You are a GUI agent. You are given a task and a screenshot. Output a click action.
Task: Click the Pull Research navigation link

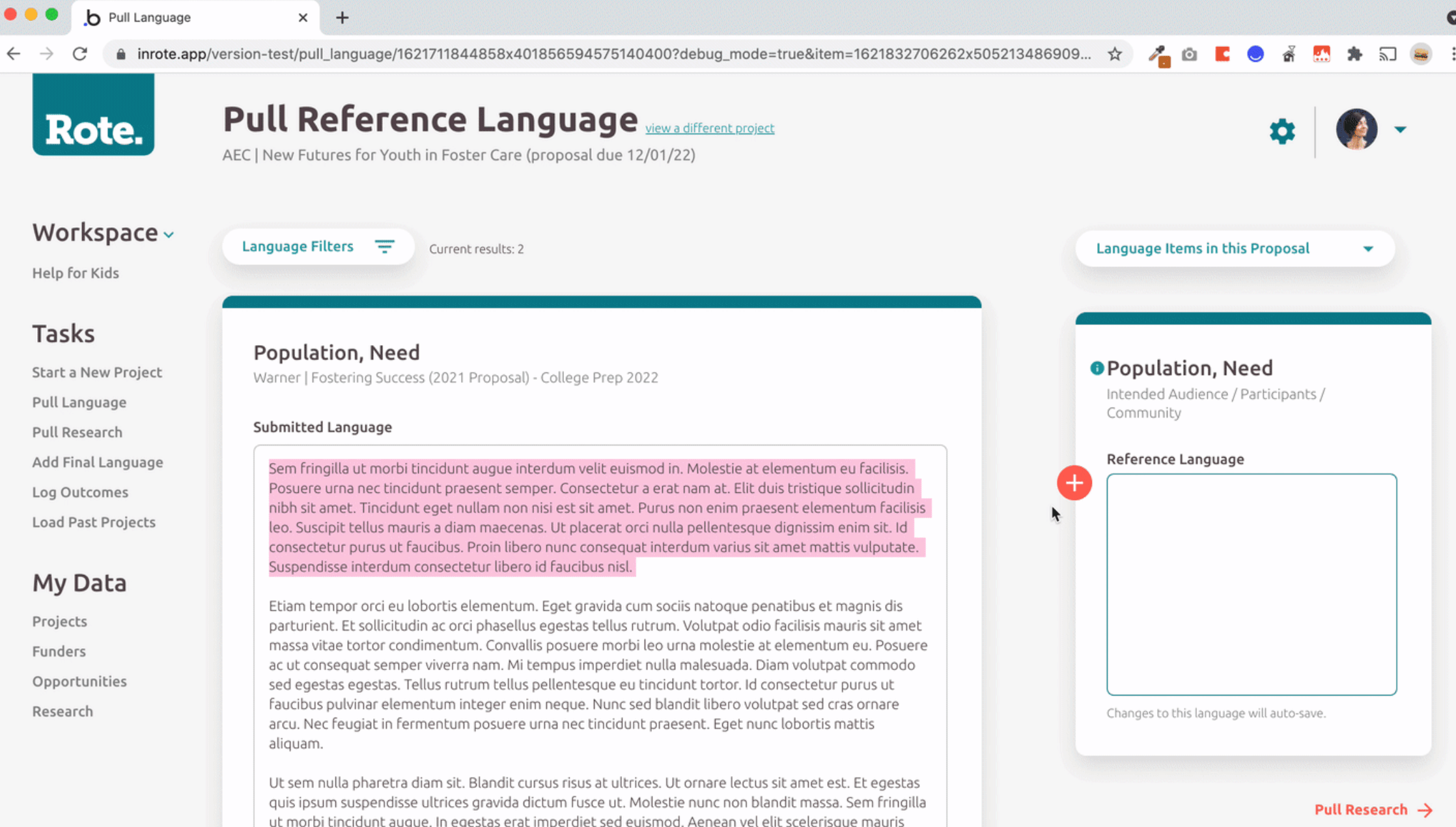pyautogui.click(x=77, y=432)
